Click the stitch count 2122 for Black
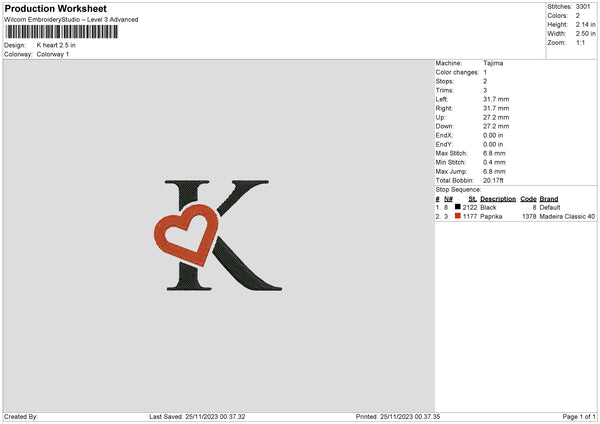This screenshot has width=600, height=424. [470, 207]
